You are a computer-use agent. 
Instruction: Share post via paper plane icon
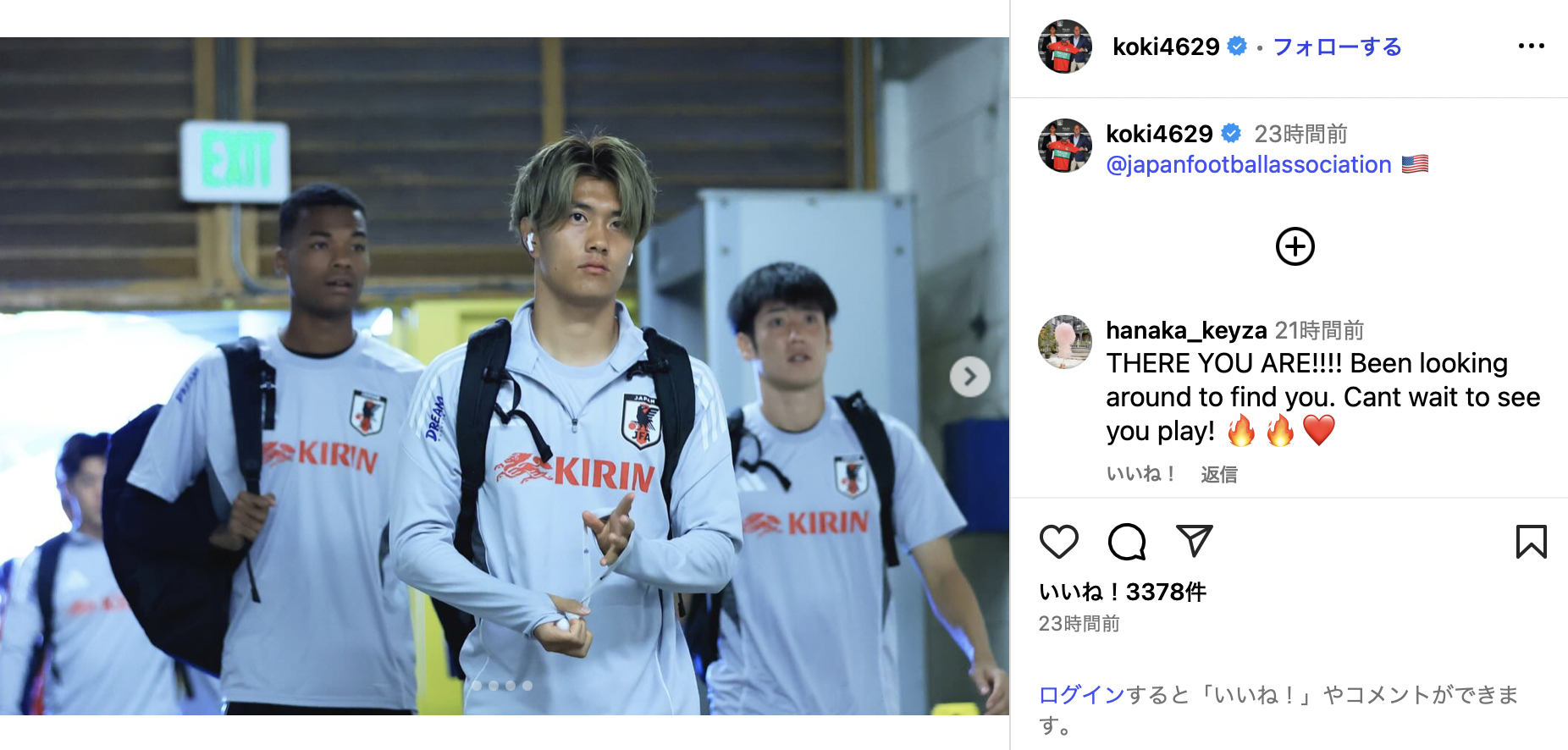(1195, 541)
